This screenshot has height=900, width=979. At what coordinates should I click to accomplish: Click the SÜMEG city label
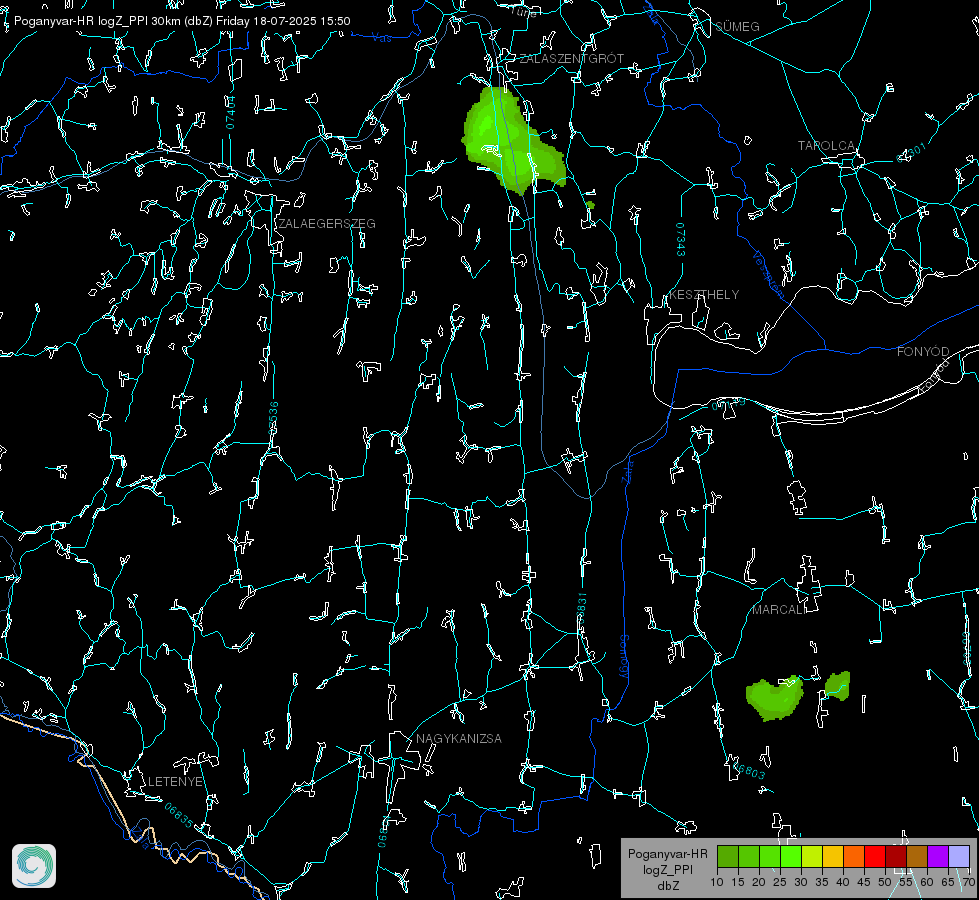pos(737,26)
